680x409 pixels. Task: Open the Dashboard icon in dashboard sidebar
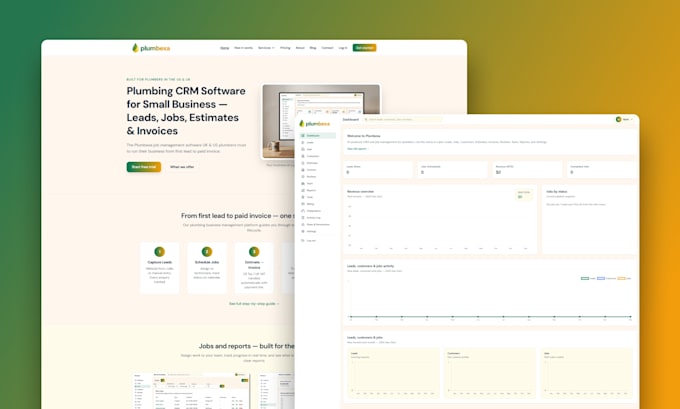[303, 136]
